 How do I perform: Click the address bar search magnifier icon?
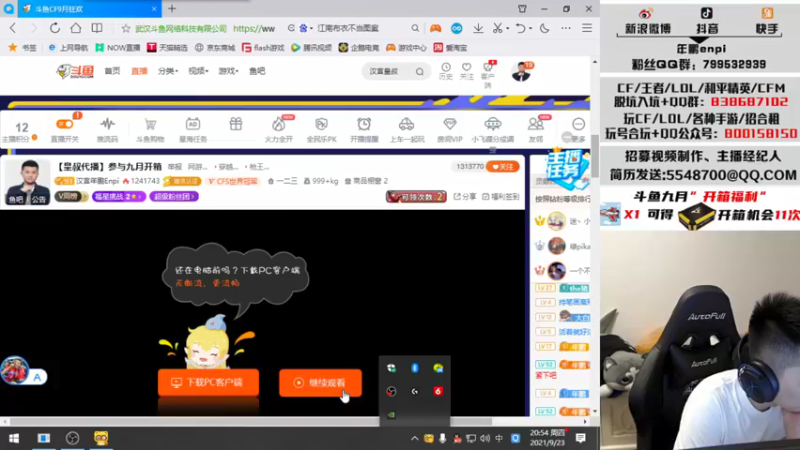pyautogui.click(x=415, y=29)
